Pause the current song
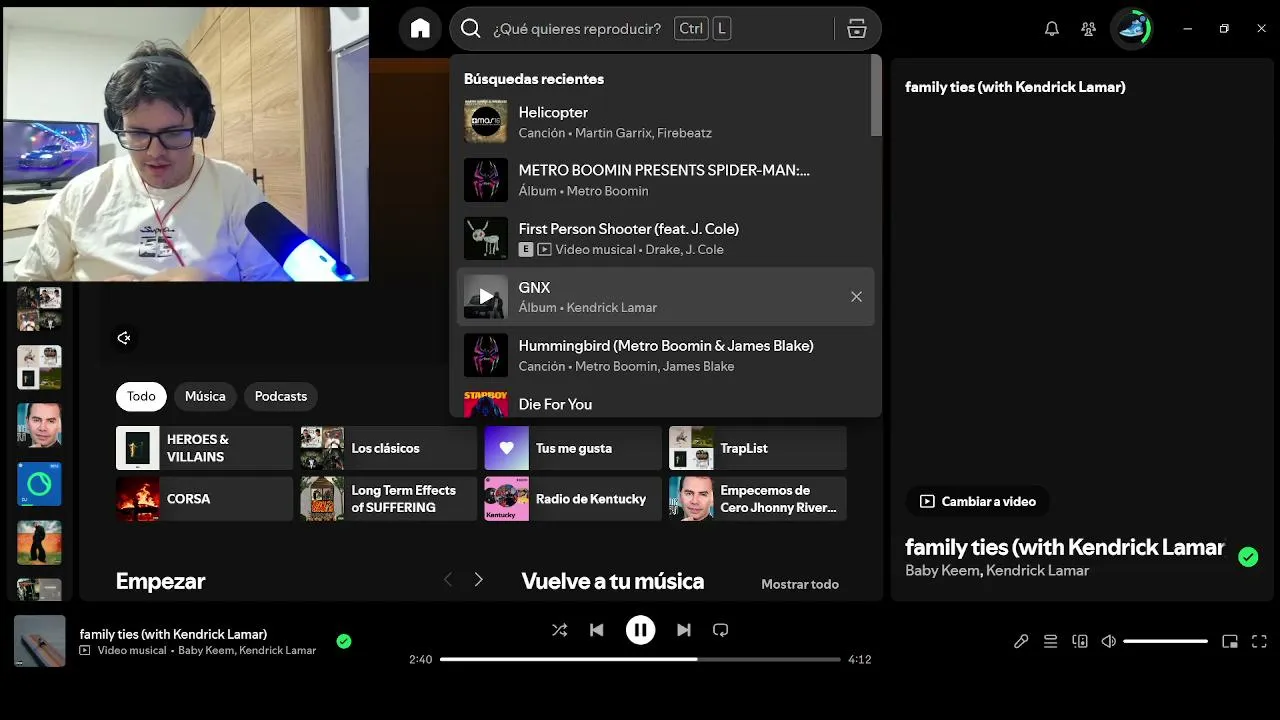1280x720 pixels. pyautogui.click(x=640, y=630)
